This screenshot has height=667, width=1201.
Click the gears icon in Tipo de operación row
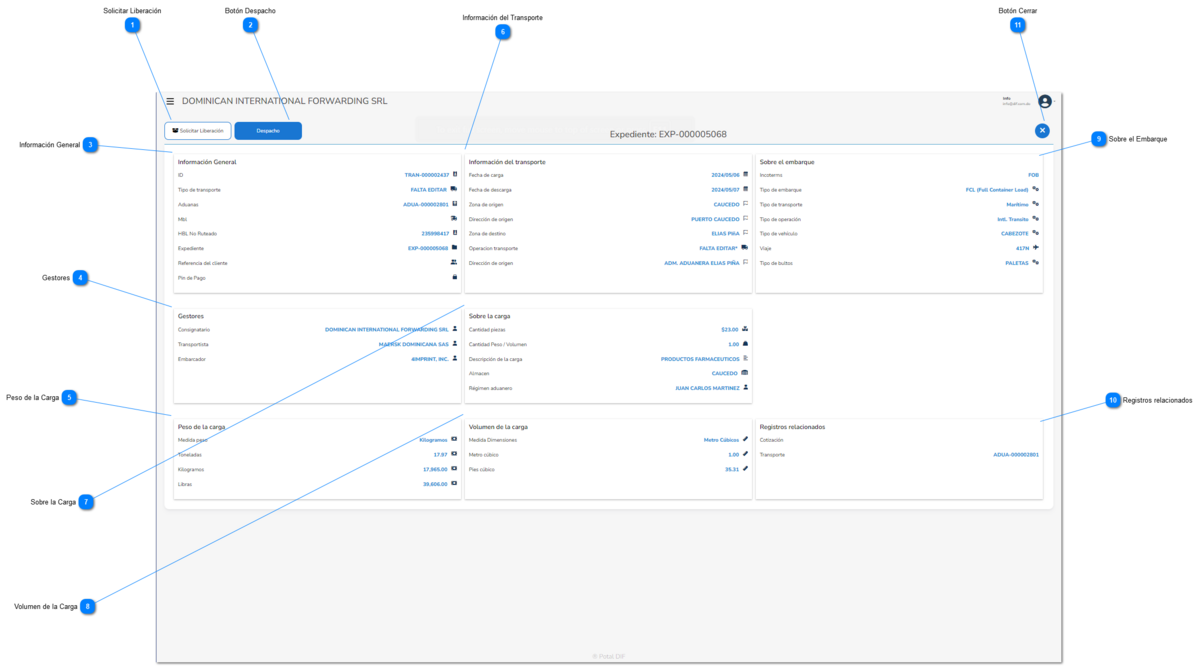coord(1036,218)
